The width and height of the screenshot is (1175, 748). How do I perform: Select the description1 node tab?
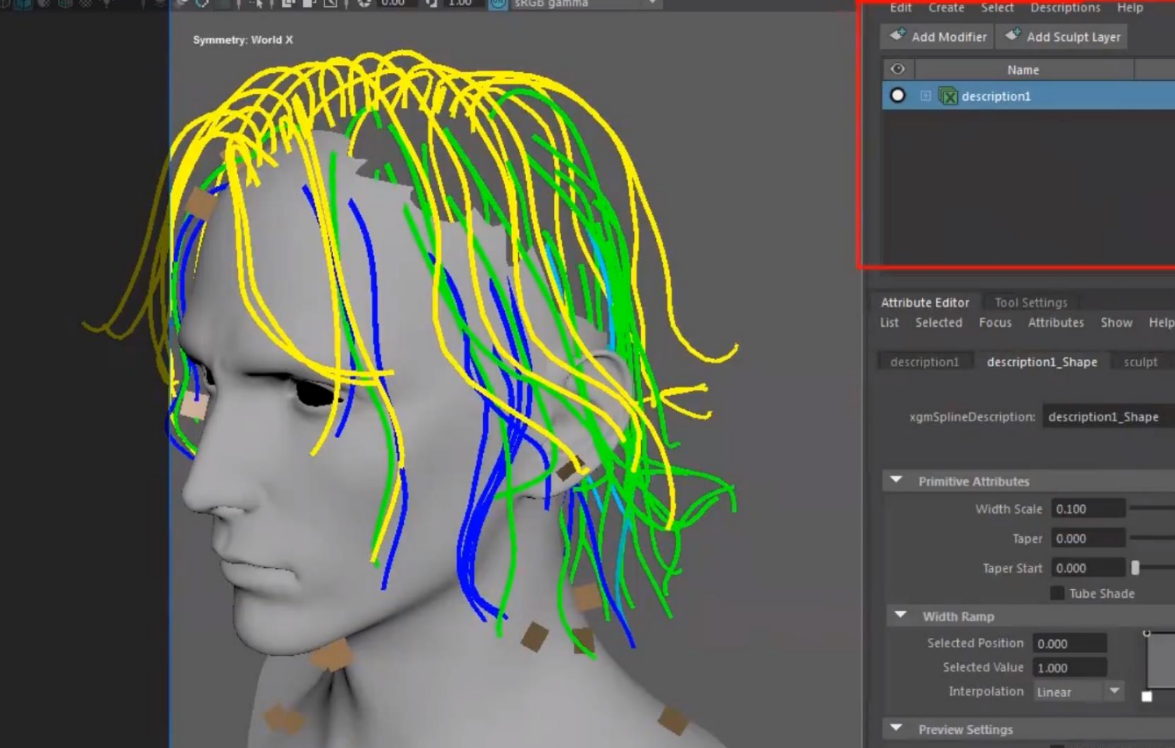[x=924, y=362]
